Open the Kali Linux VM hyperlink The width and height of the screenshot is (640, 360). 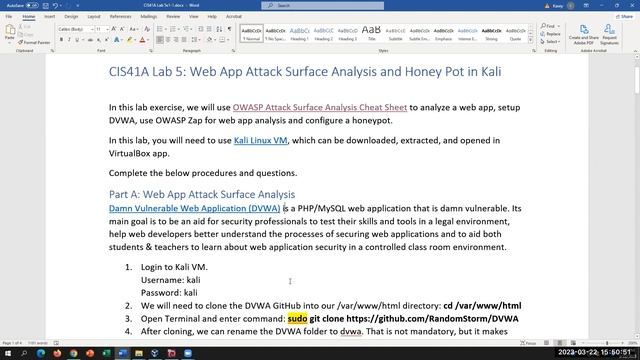coord(260,141)
